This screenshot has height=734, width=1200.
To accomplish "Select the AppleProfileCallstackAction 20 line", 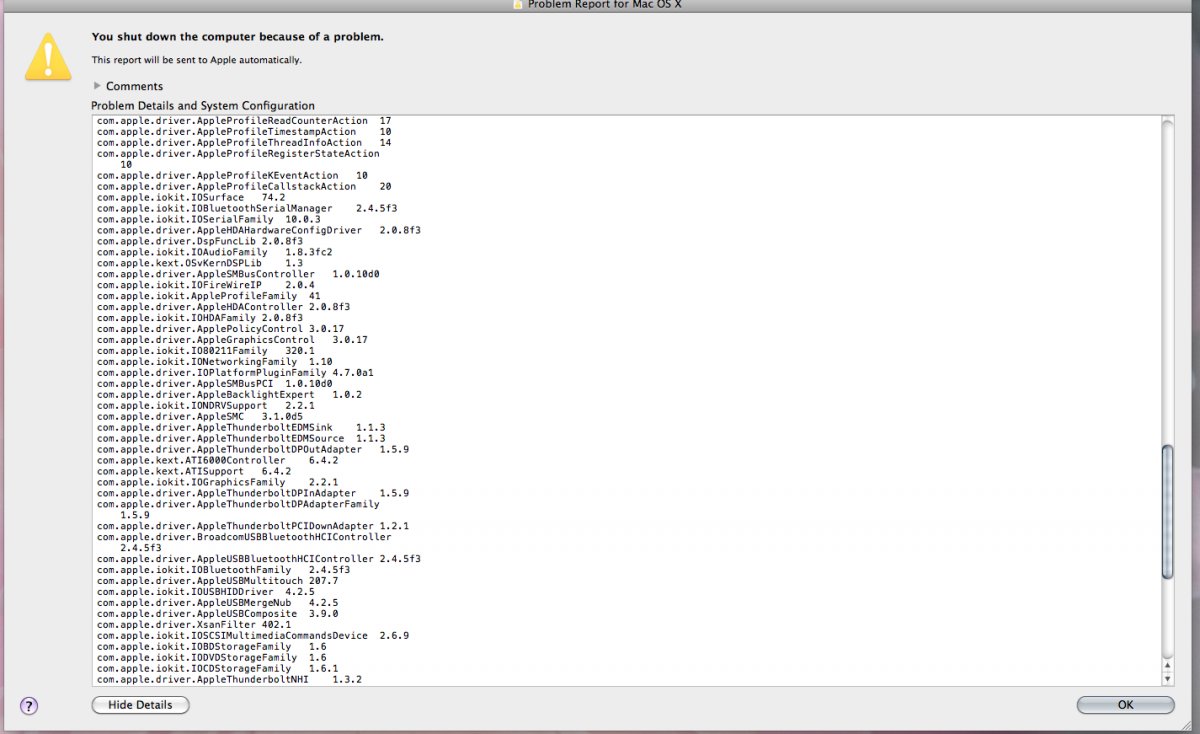I will [x=244, y=186].
